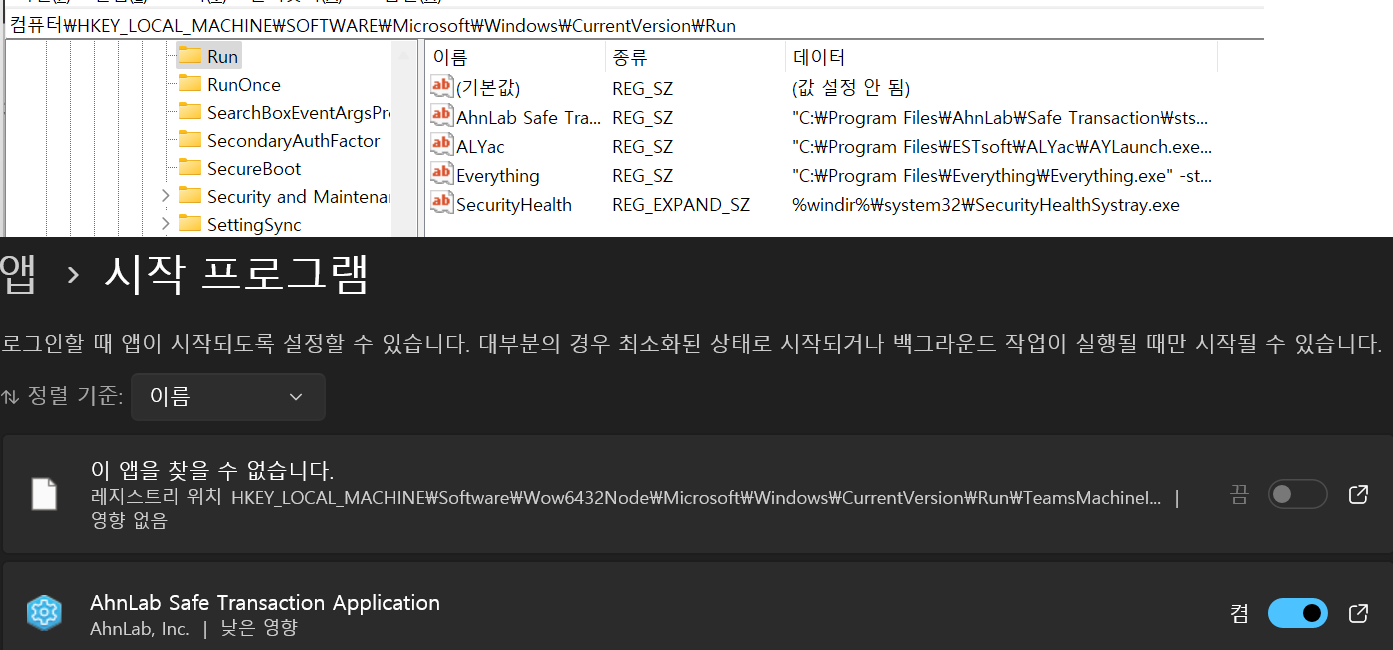Screen dimensions: 1393x650
Task: Click the SettingSync folder icon
Action: (190, 224)
